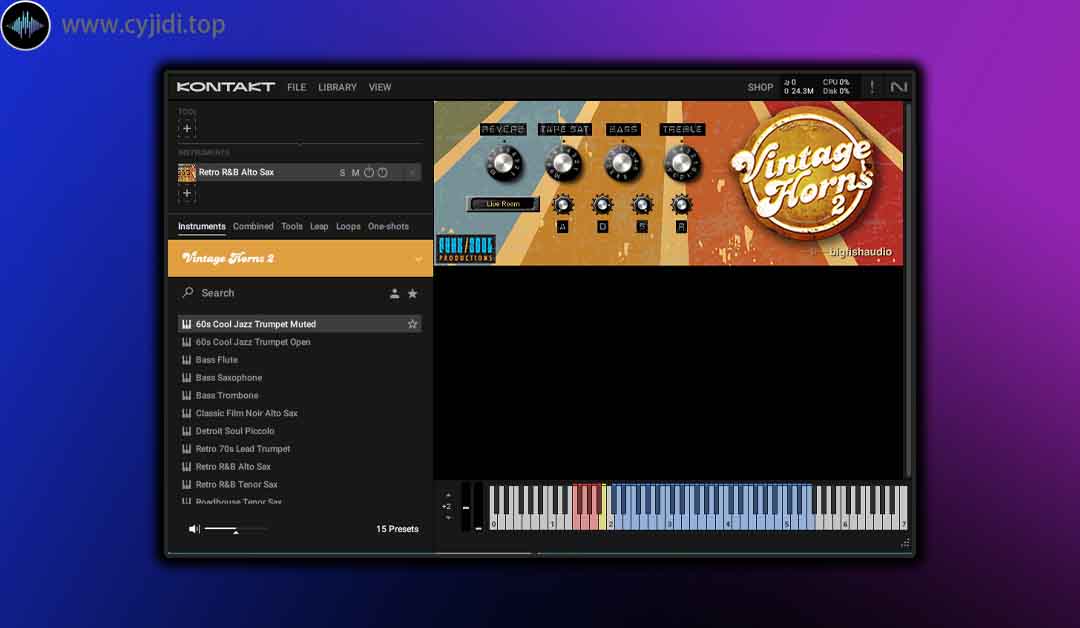Click the pitch bend wheel strip
This screenshot has height=628, width=1080.
tap(466, 507)
